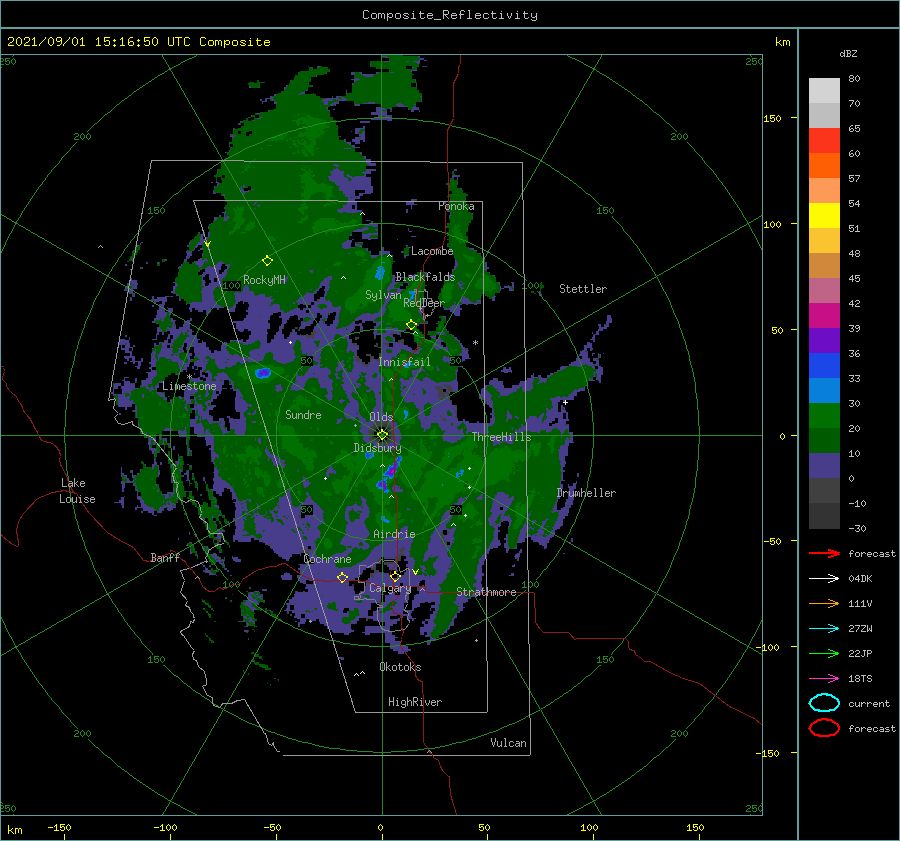Select the 60 dBZ orange swatch
900x841 pixels.
[x=824, y=165]
